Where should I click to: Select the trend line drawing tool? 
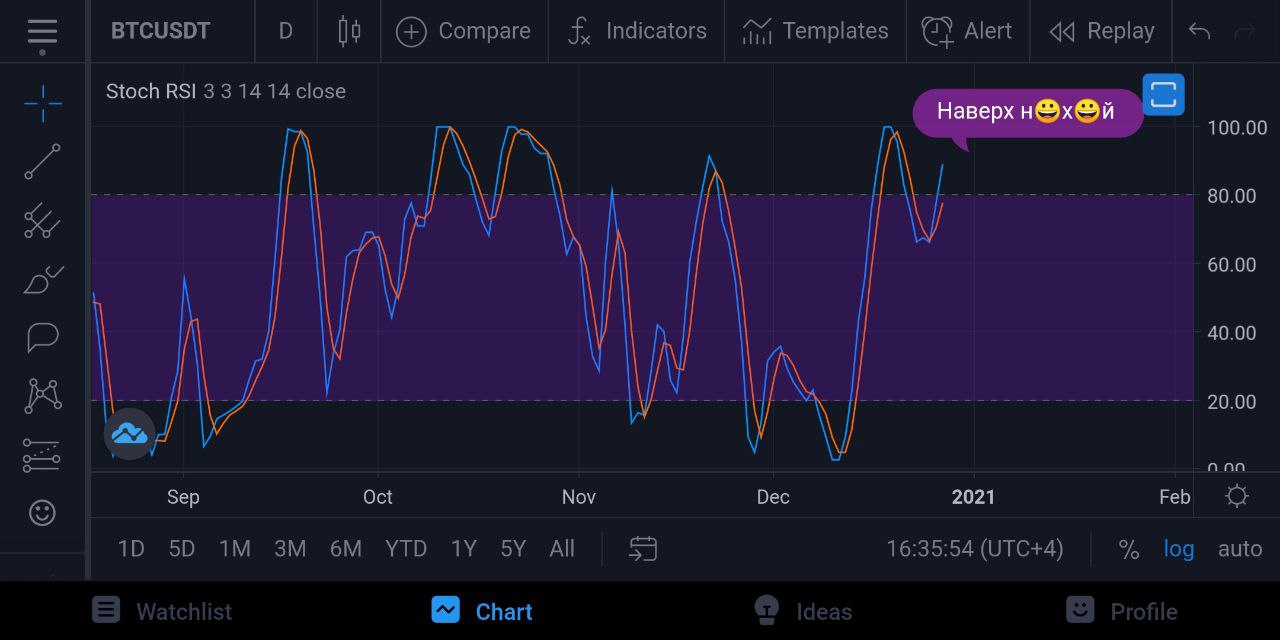click(x=42, y=162)
